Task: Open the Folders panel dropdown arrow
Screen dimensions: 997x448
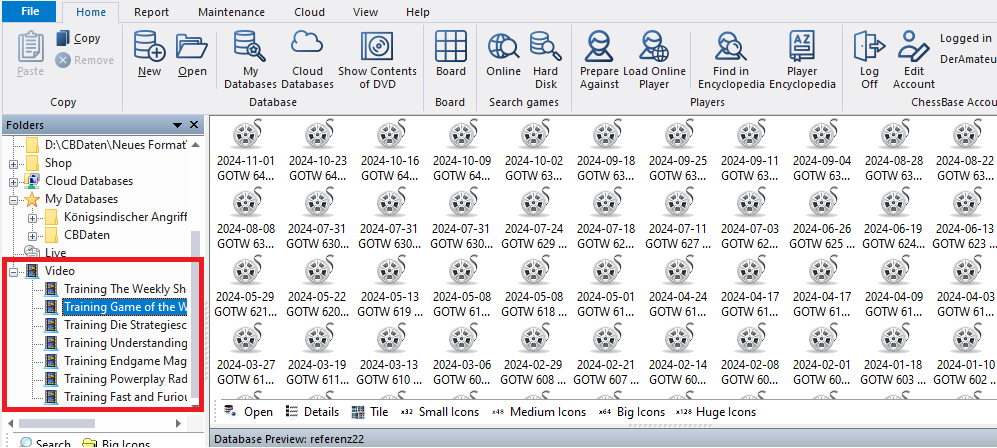Action: pos(177,125)
